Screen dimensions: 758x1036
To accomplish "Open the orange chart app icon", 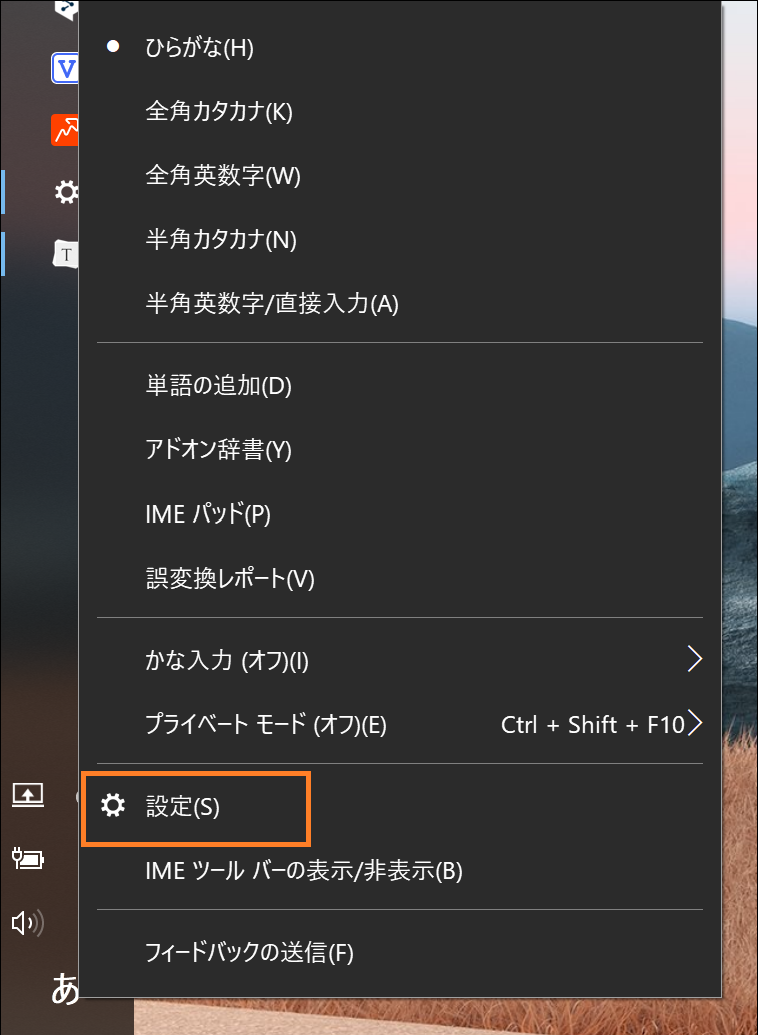I will click(x=65, y=130).
